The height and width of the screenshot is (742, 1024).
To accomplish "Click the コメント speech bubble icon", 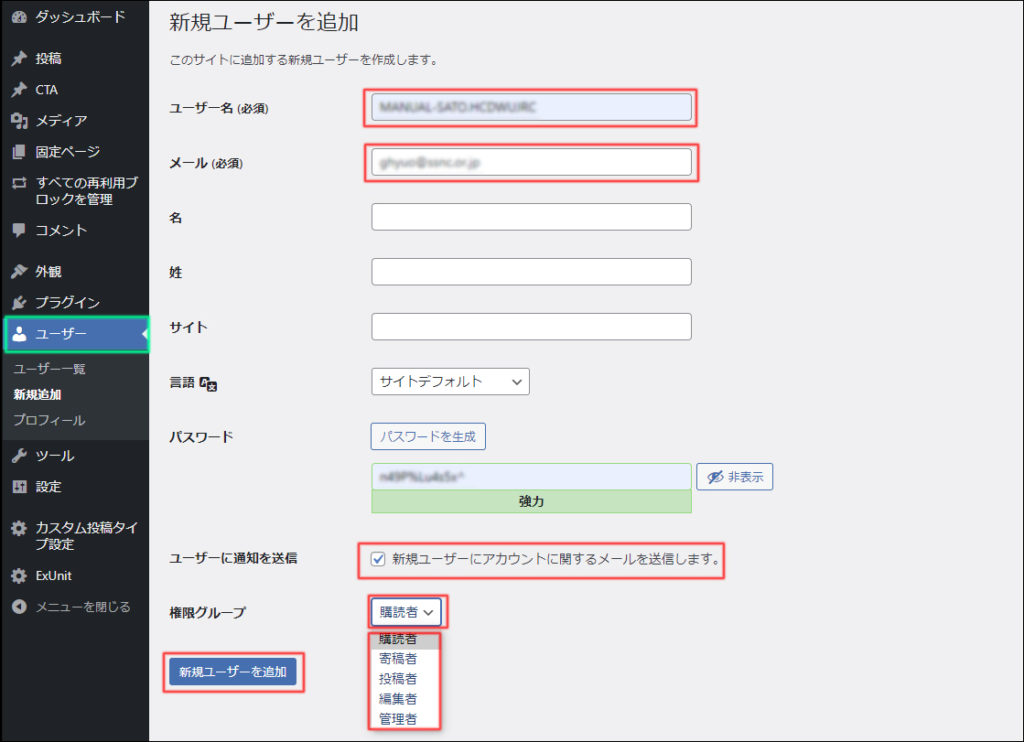I will tap(19, 230).
